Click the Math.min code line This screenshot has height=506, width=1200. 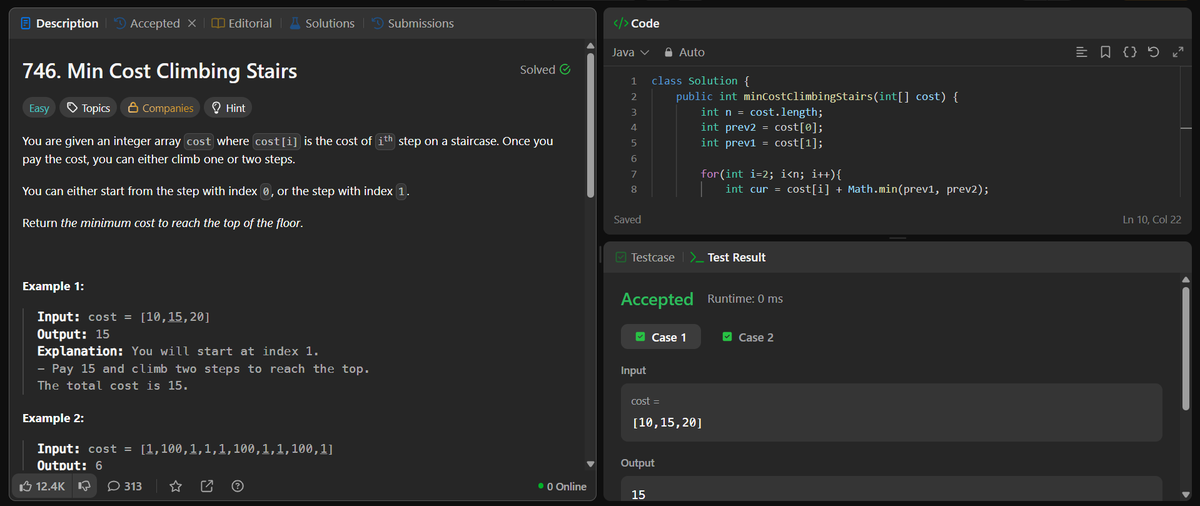point(858,189)
